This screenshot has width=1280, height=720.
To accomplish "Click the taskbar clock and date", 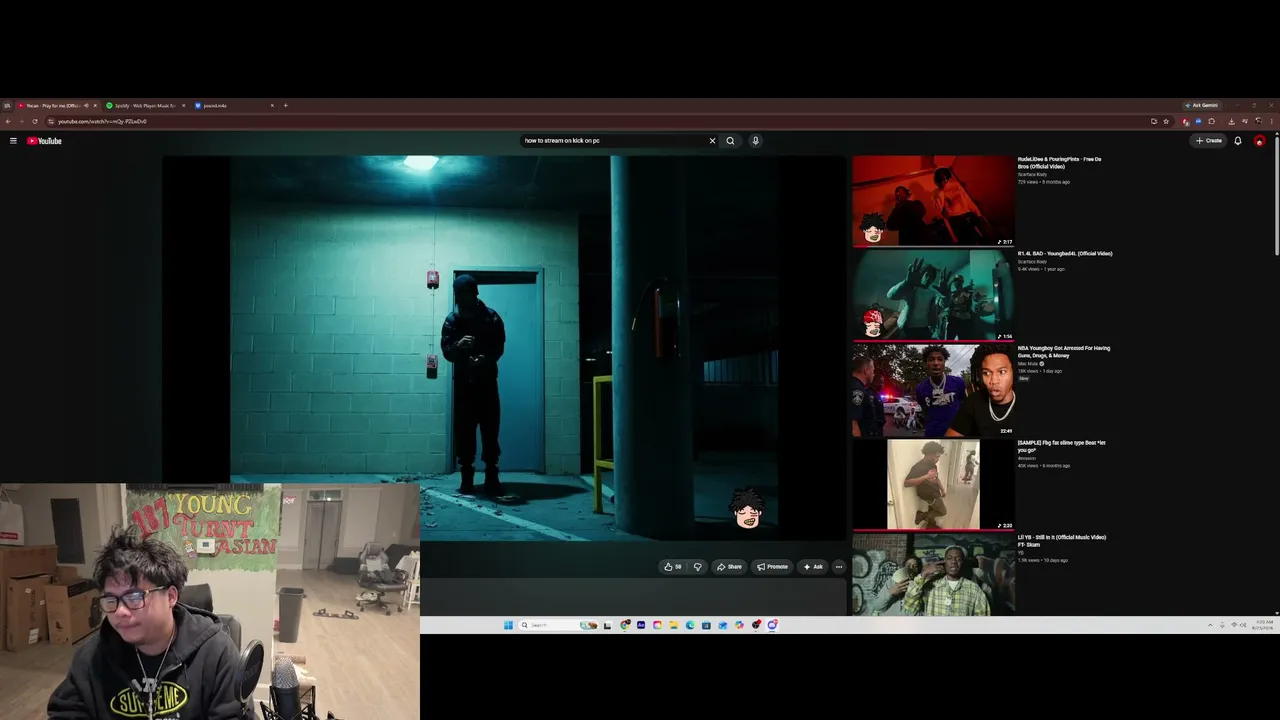I will click(1264, 625).
